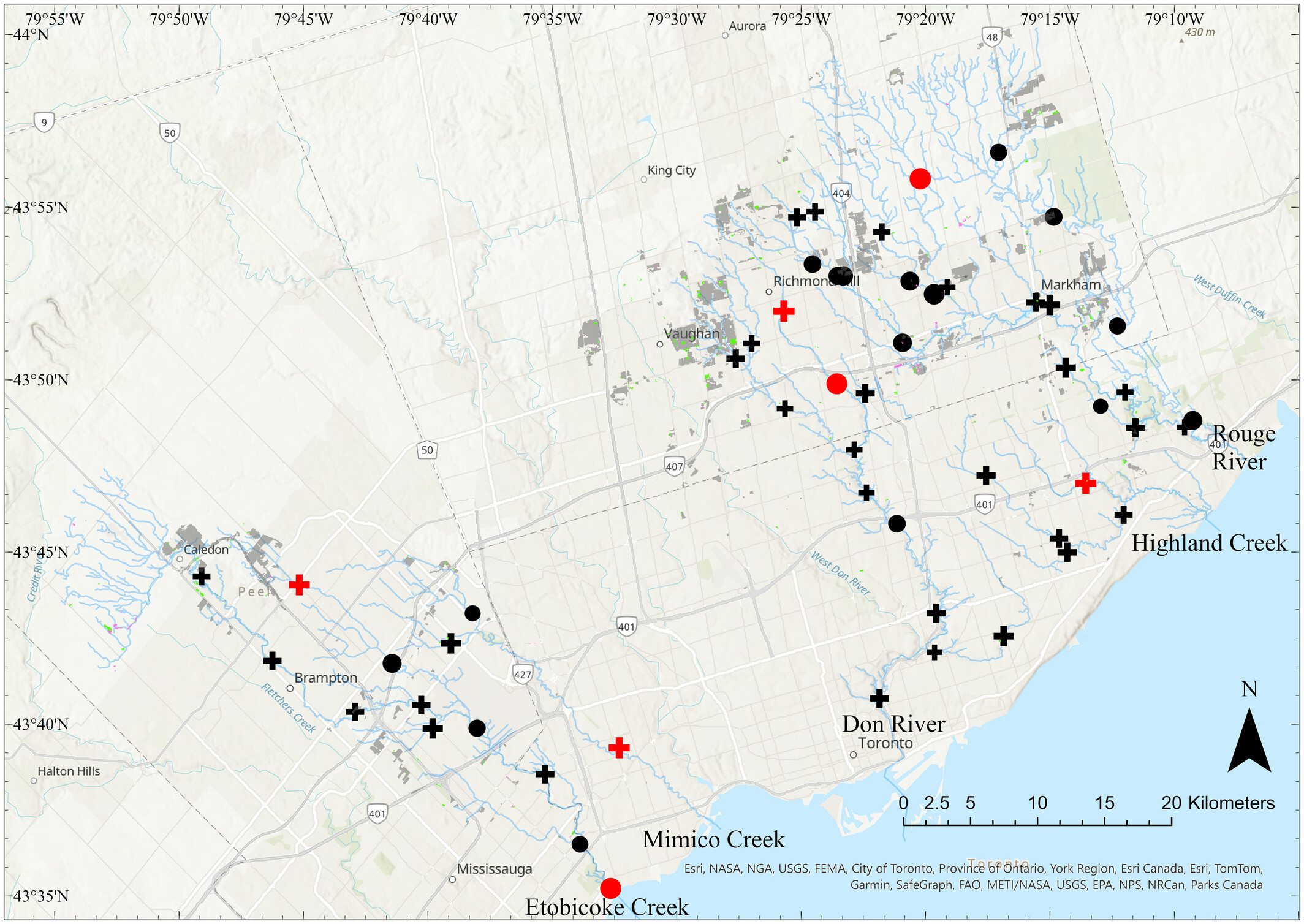Click the Toronto city dot

pyautogui.click(x=853, y=755)
